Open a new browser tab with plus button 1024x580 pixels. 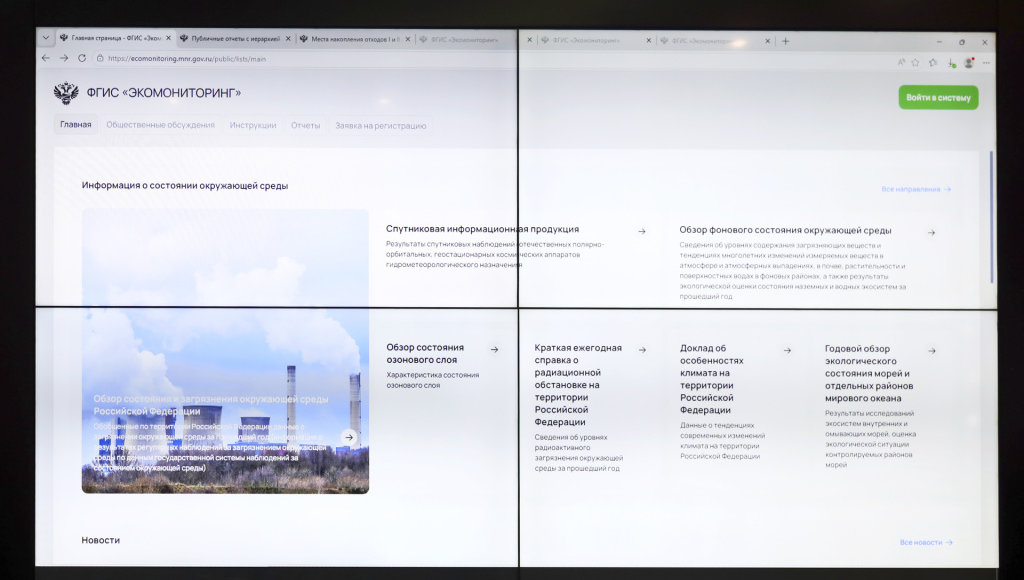point(785,41)
